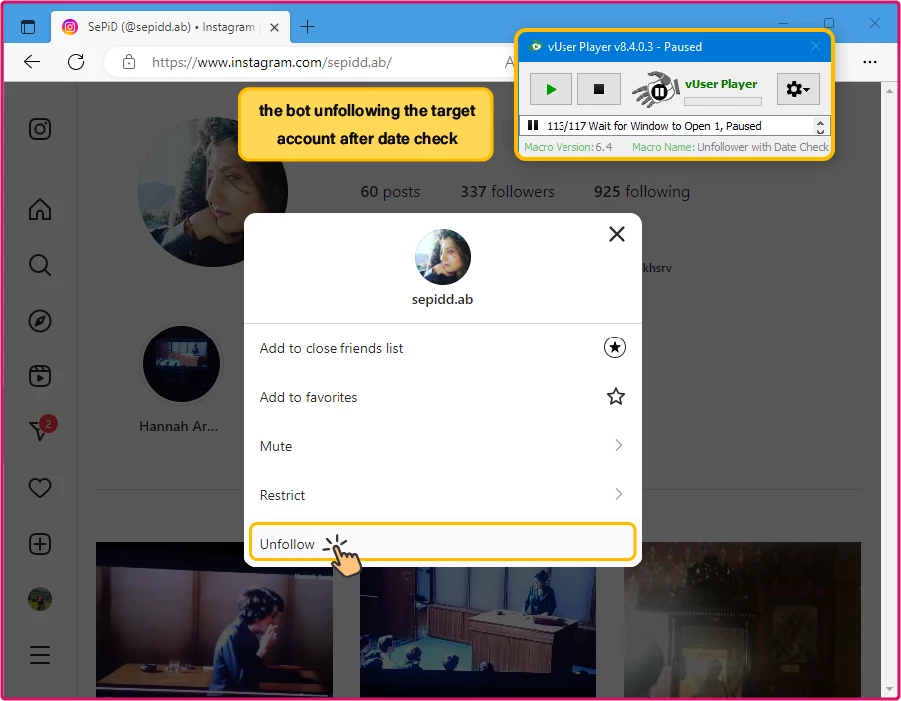Close the sepidd.ab options dialog
Image resolution: width=901 pixels, height=701 pixels.
tap(617, 234)
